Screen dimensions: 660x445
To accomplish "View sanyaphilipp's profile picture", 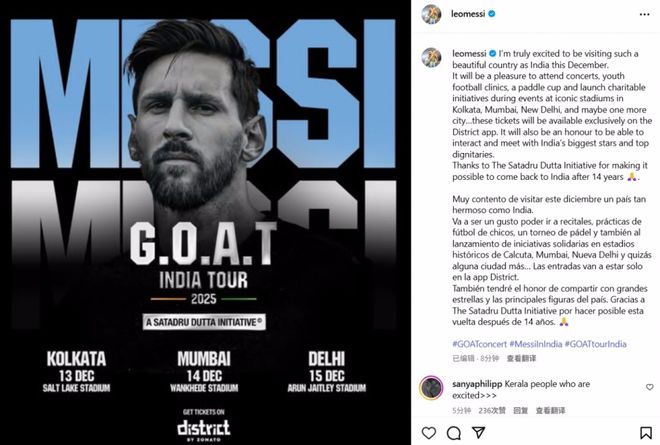I will [431, 388].
